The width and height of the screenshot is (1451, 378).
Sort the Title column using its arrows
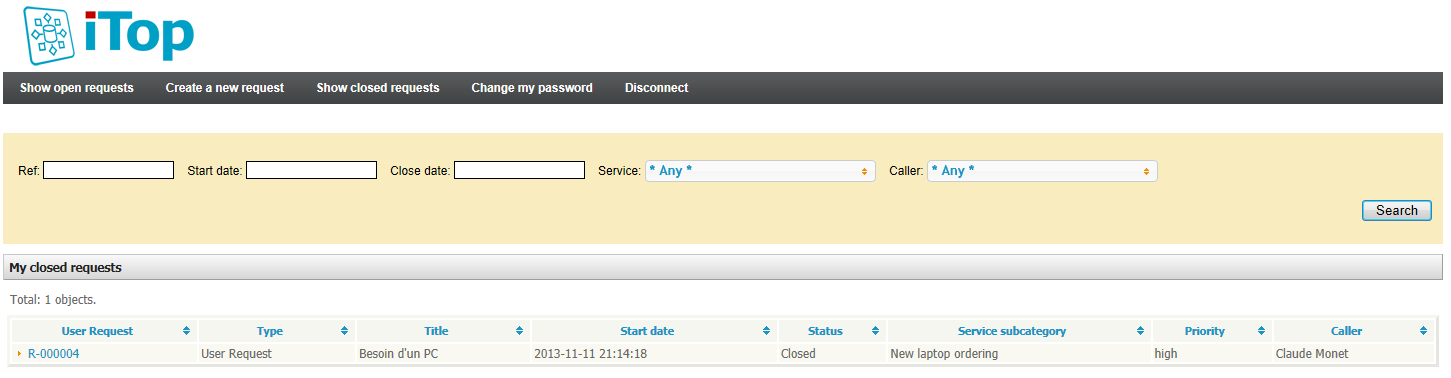pyautogui.click(x=519, y=331)
